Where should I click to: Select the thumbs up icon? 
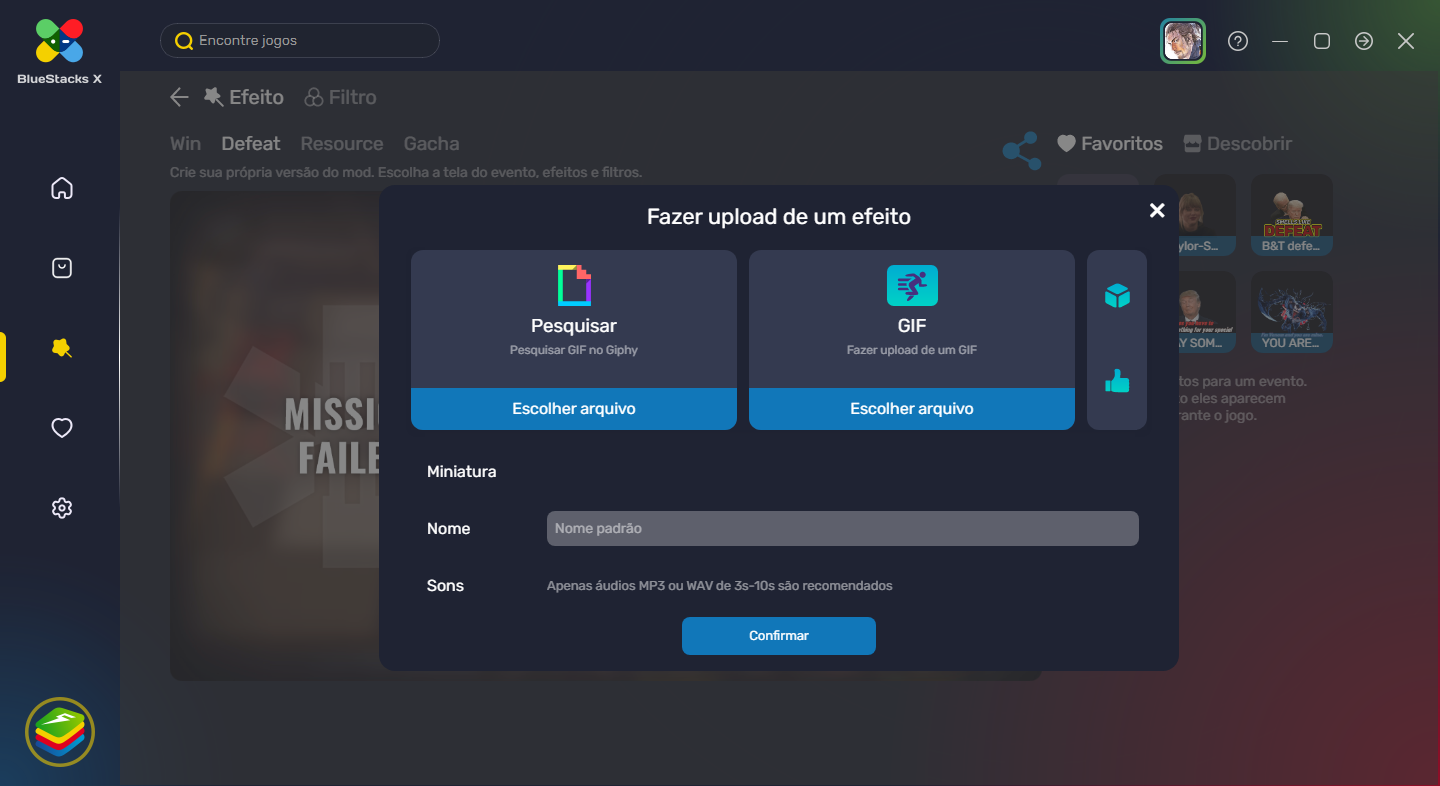[1117, 381]
